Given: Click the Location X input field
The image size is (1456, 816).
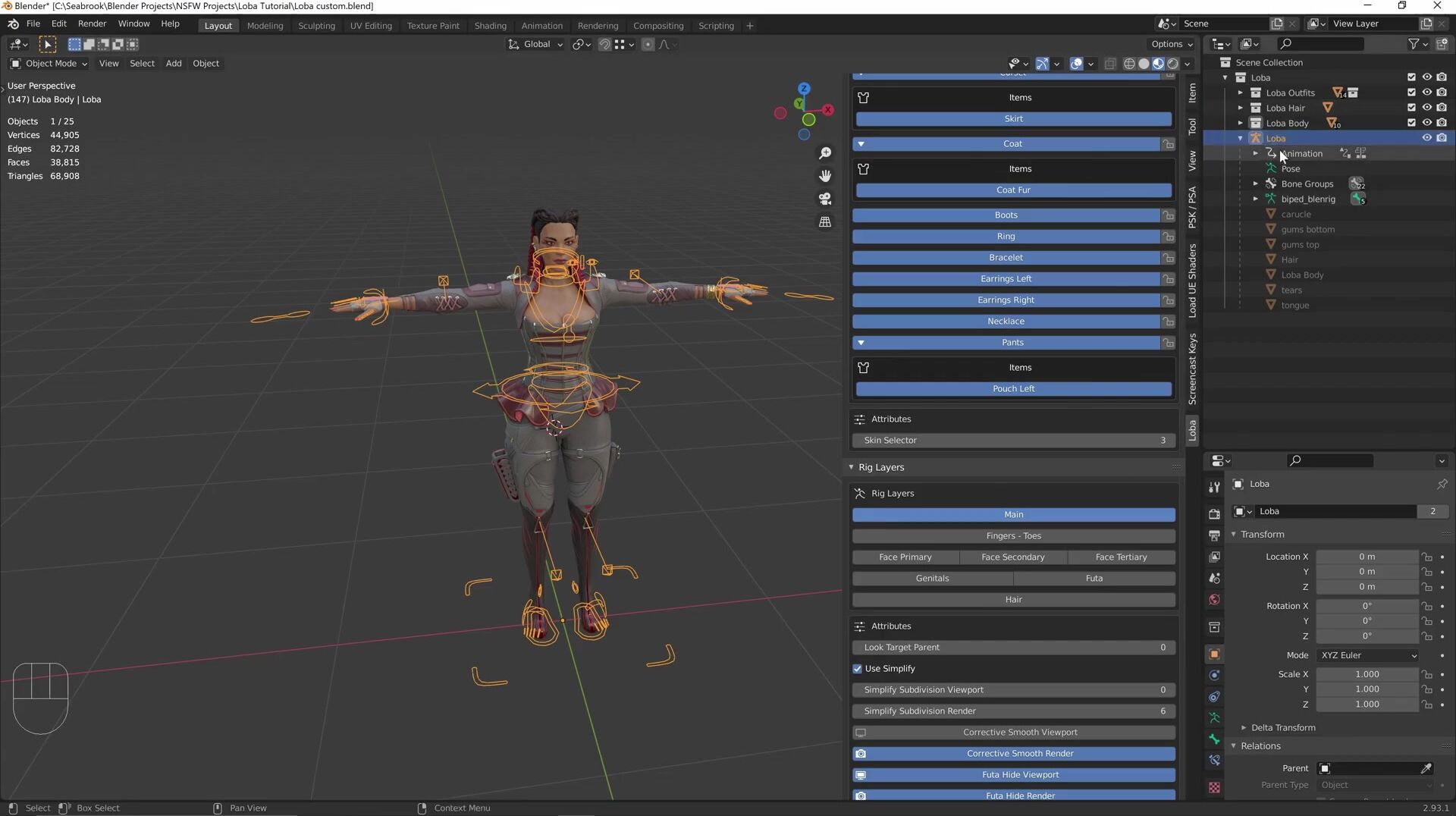Looking at the screenshot, I should coord(1366,557).
